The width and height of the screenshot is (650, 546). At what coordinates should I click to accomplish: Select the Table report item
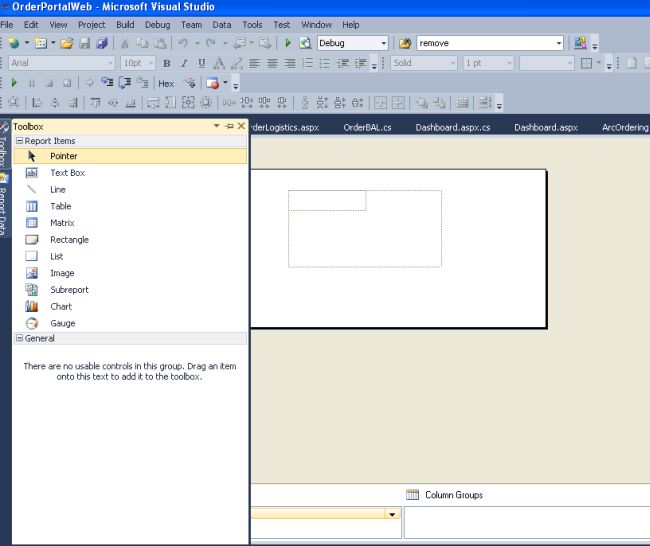coord(130,206)
